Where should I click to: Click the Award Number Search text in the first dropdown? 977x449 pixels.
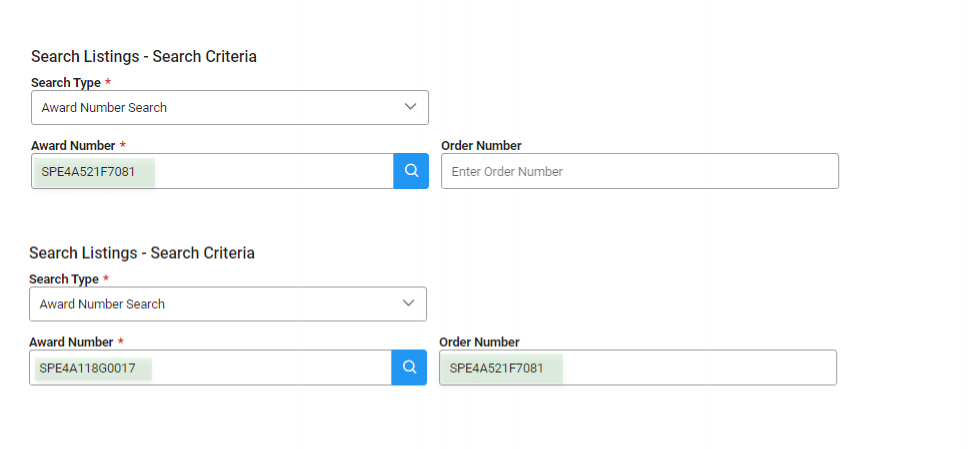tap(104, 107)
